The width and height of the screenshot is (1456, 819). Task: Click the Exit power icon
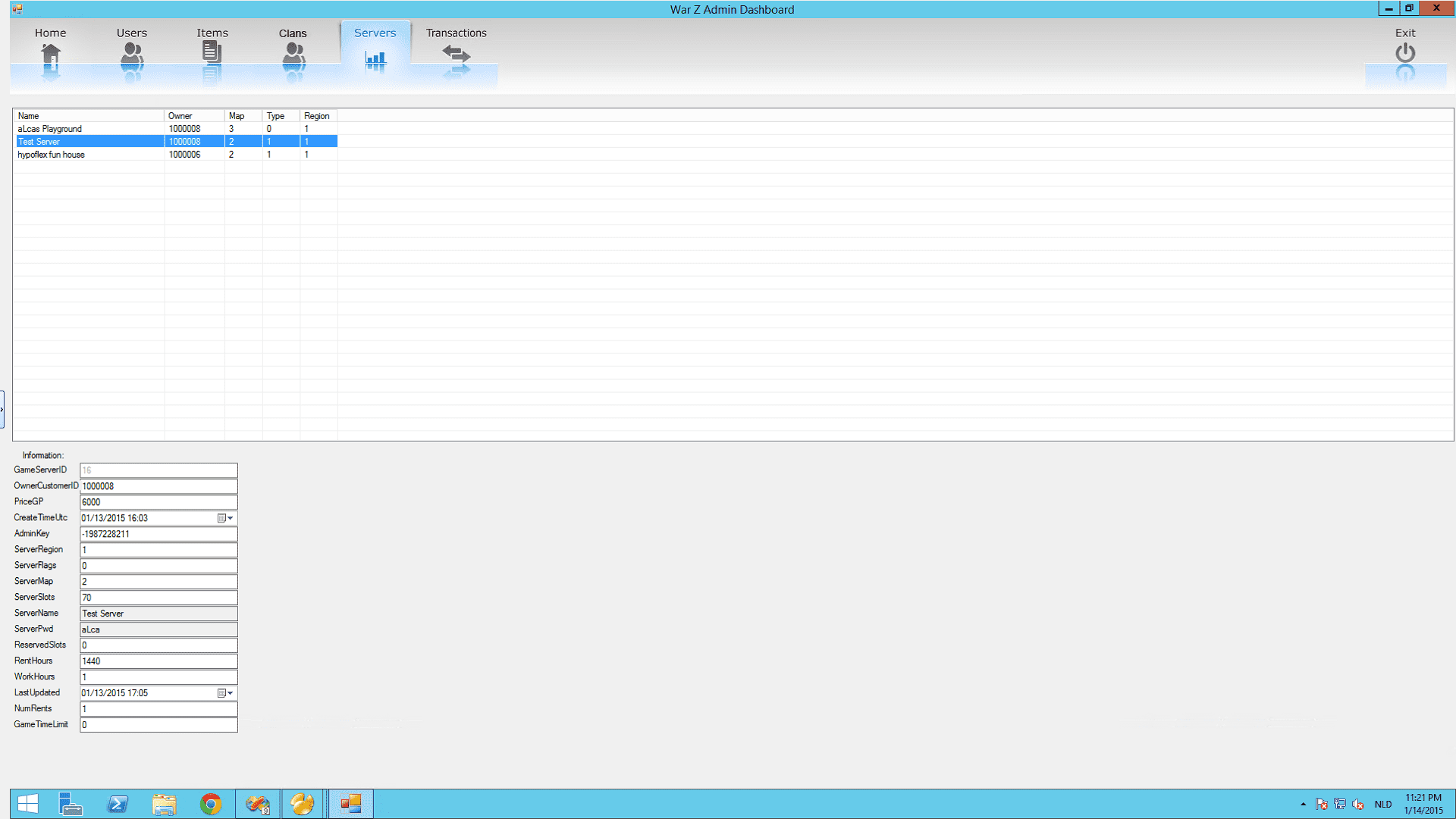click(1405, 52)
